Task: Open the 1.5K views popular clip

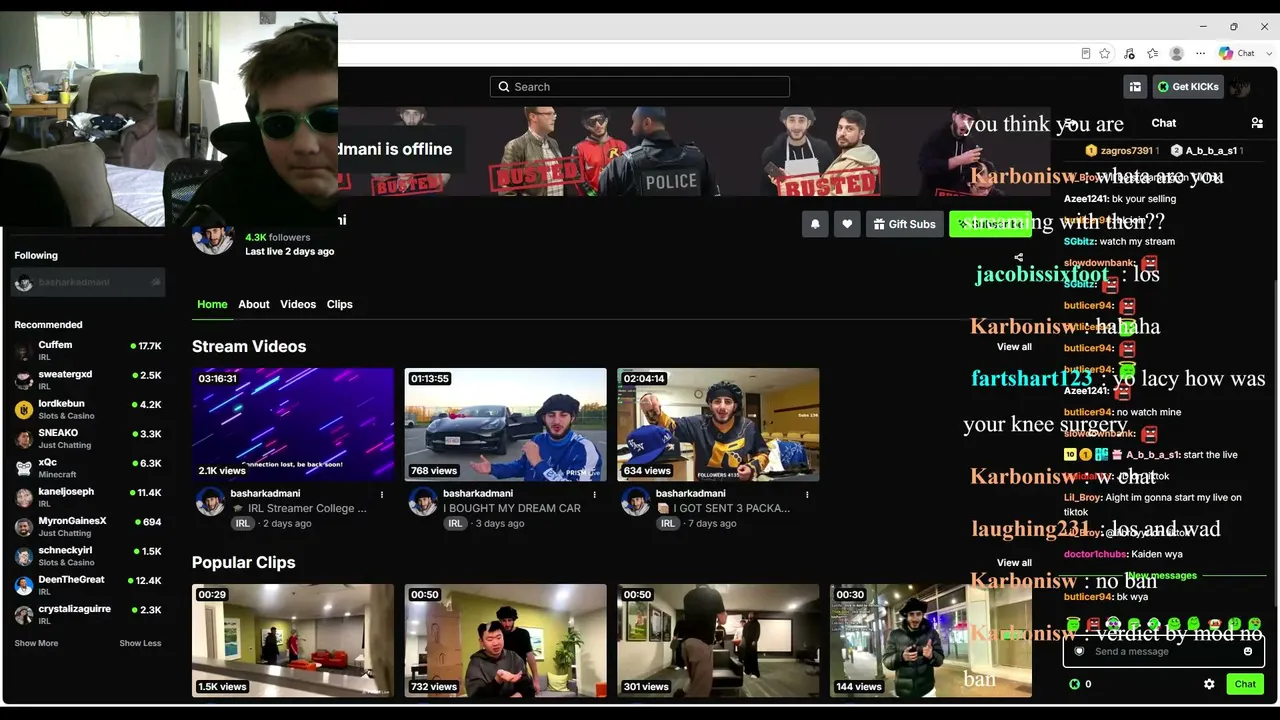Action: click(293, 641)
